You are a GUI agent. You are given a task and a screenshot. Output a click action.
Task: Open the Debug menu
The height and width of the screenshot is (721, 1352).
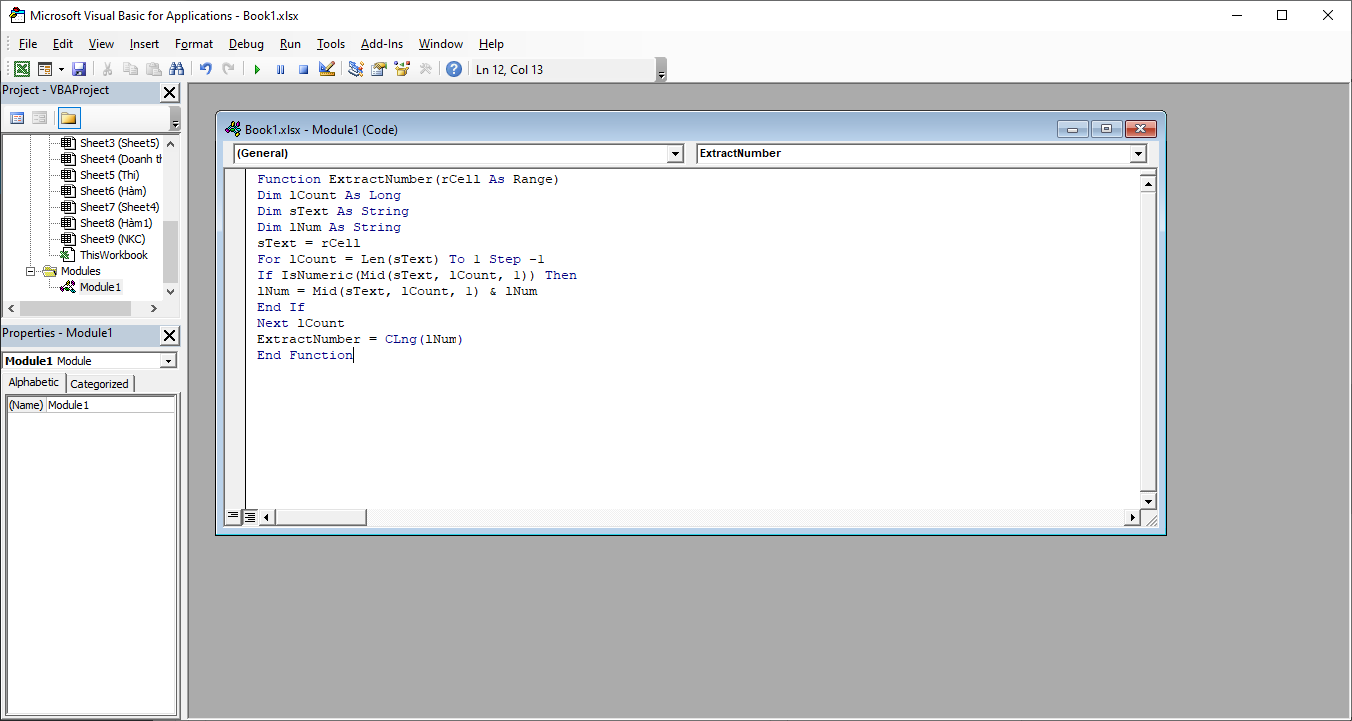(x=246, y=44)
